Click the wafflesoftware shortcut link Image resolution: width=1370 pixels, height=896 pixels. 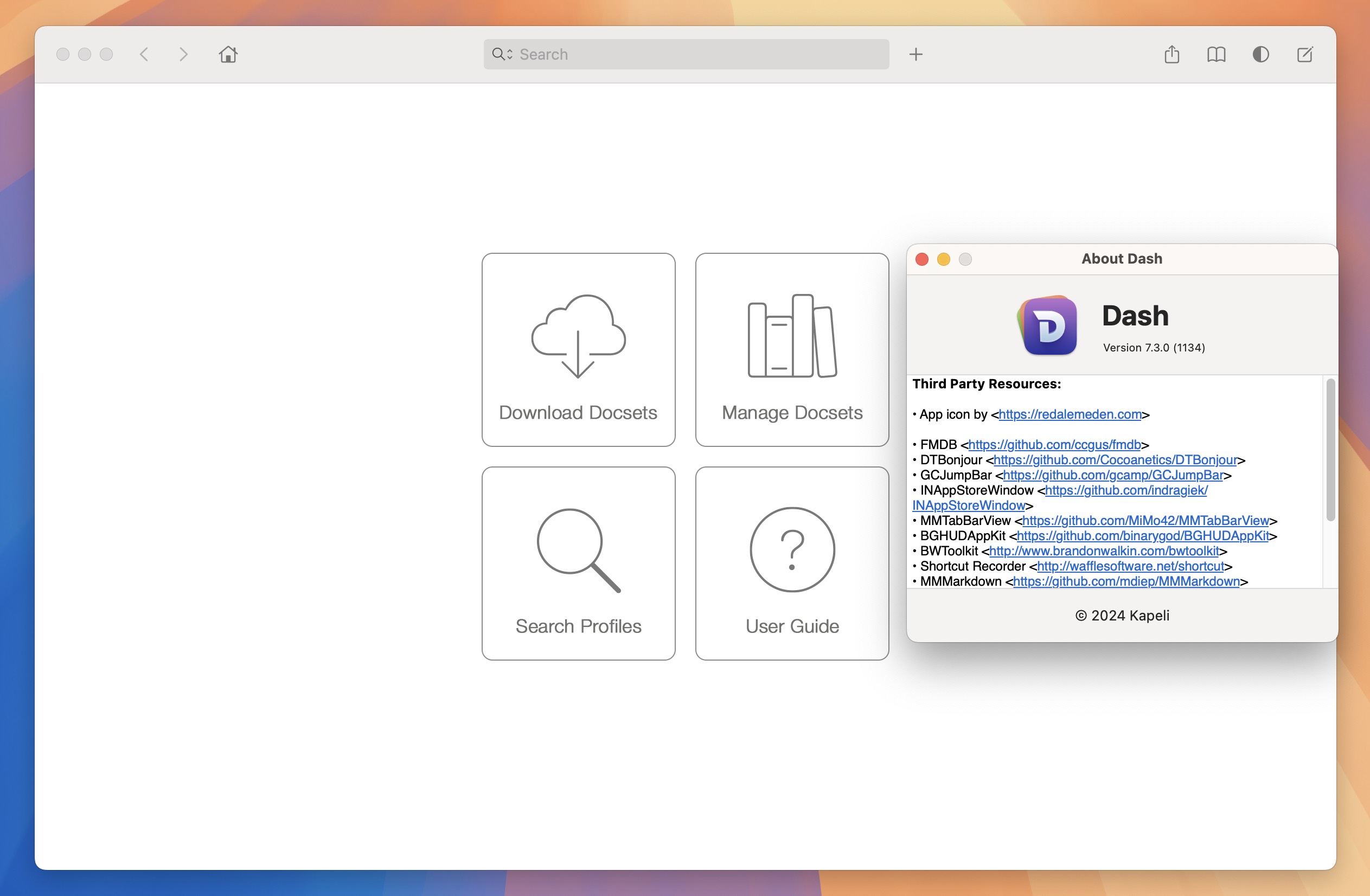coord(1130,566)
